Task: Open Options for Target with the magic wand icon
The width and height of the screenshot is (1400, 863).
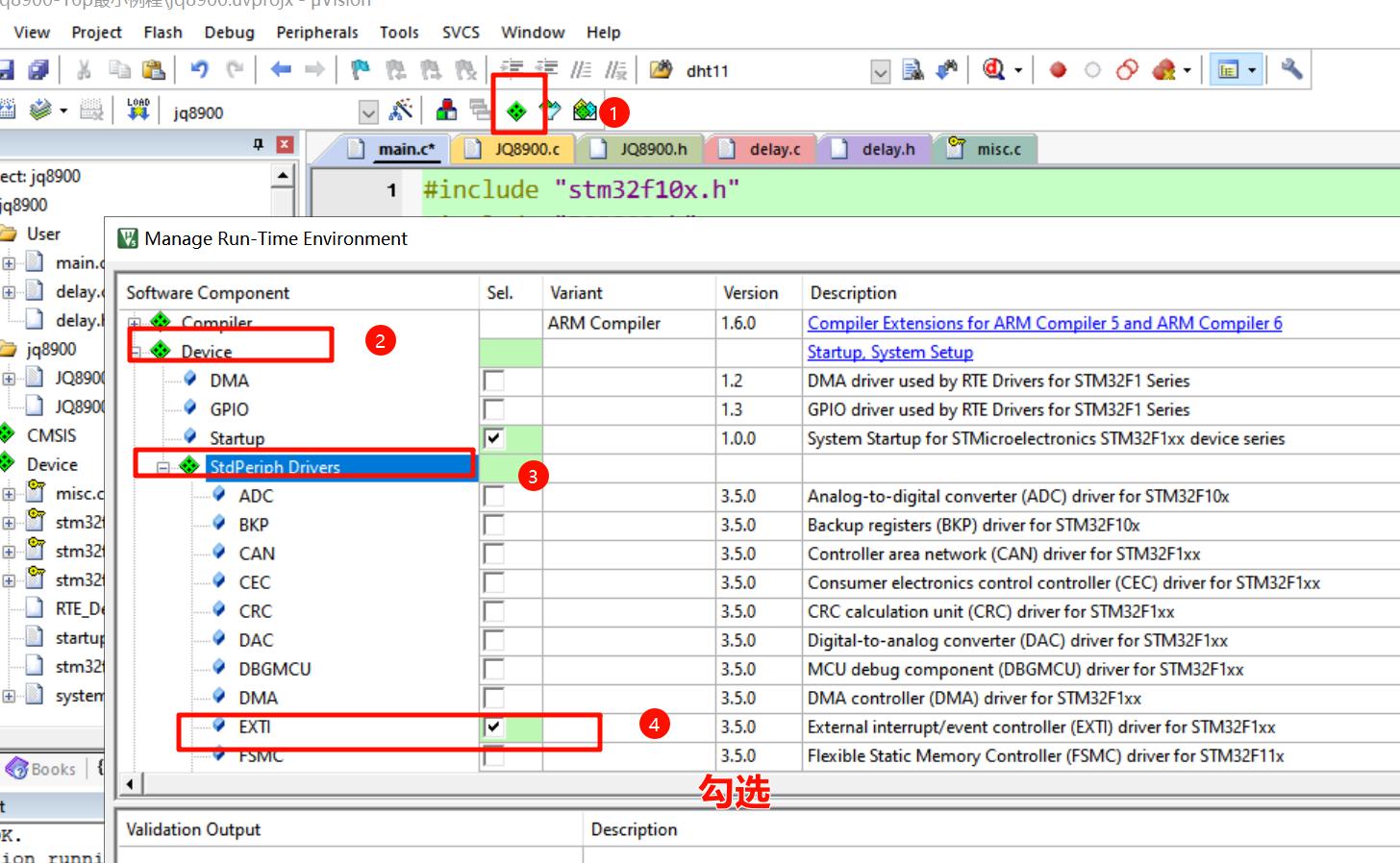Action: [x=401, y=111]
